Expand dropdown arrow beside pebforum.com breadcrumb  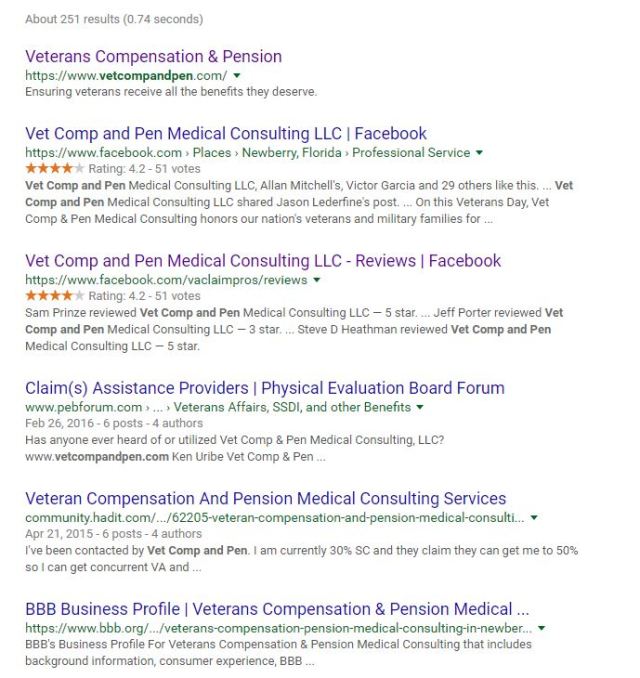coord(420,407)
